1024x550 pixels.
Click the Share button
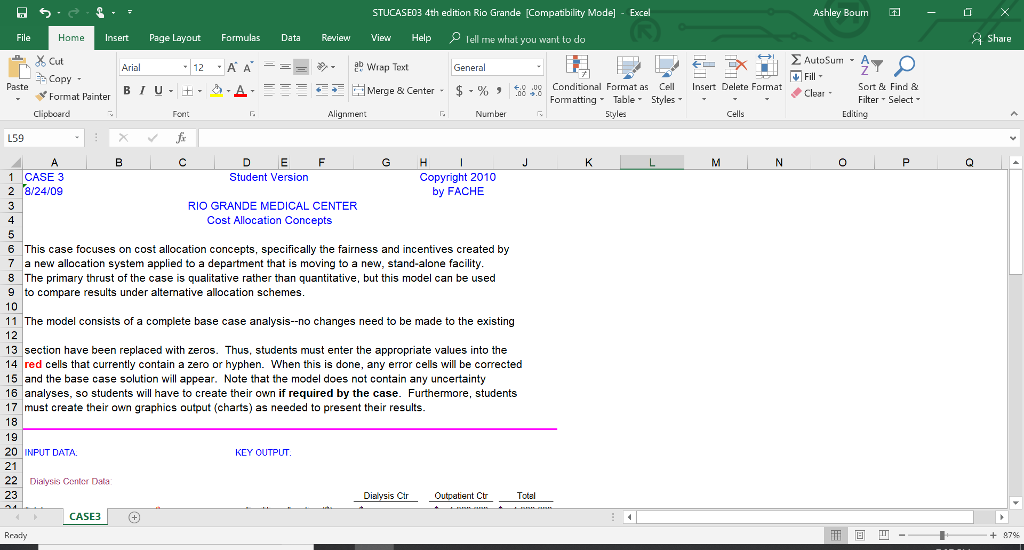991,39
